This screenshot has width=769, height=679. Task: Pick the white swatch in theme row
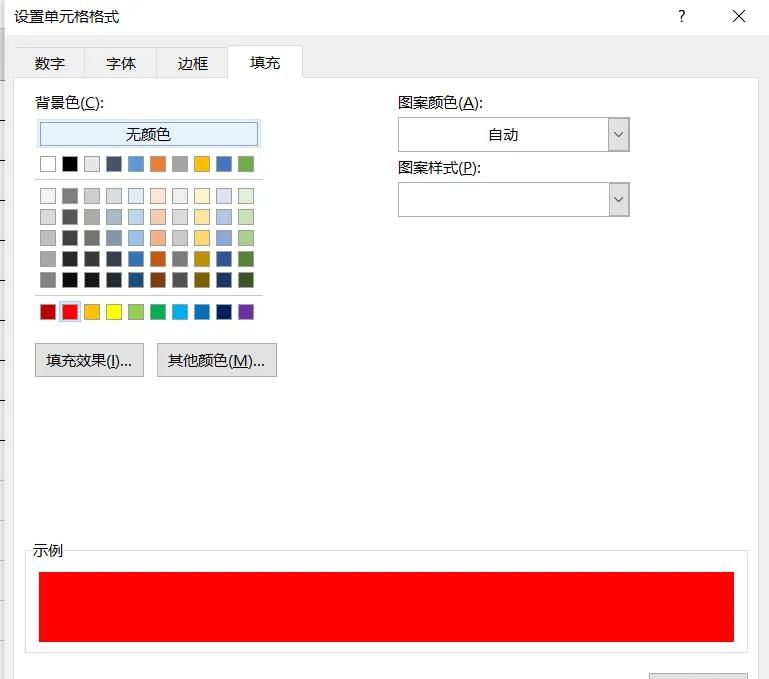48,164
